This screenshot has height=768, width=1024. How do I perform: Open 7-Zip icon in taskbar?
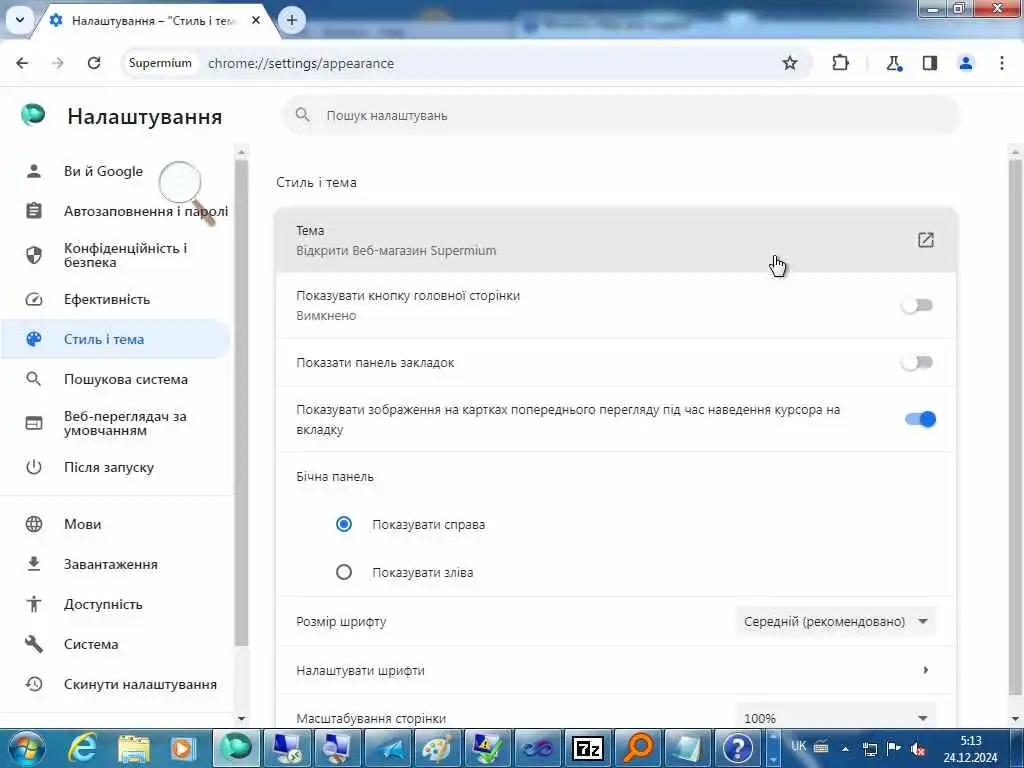(587, 748)
